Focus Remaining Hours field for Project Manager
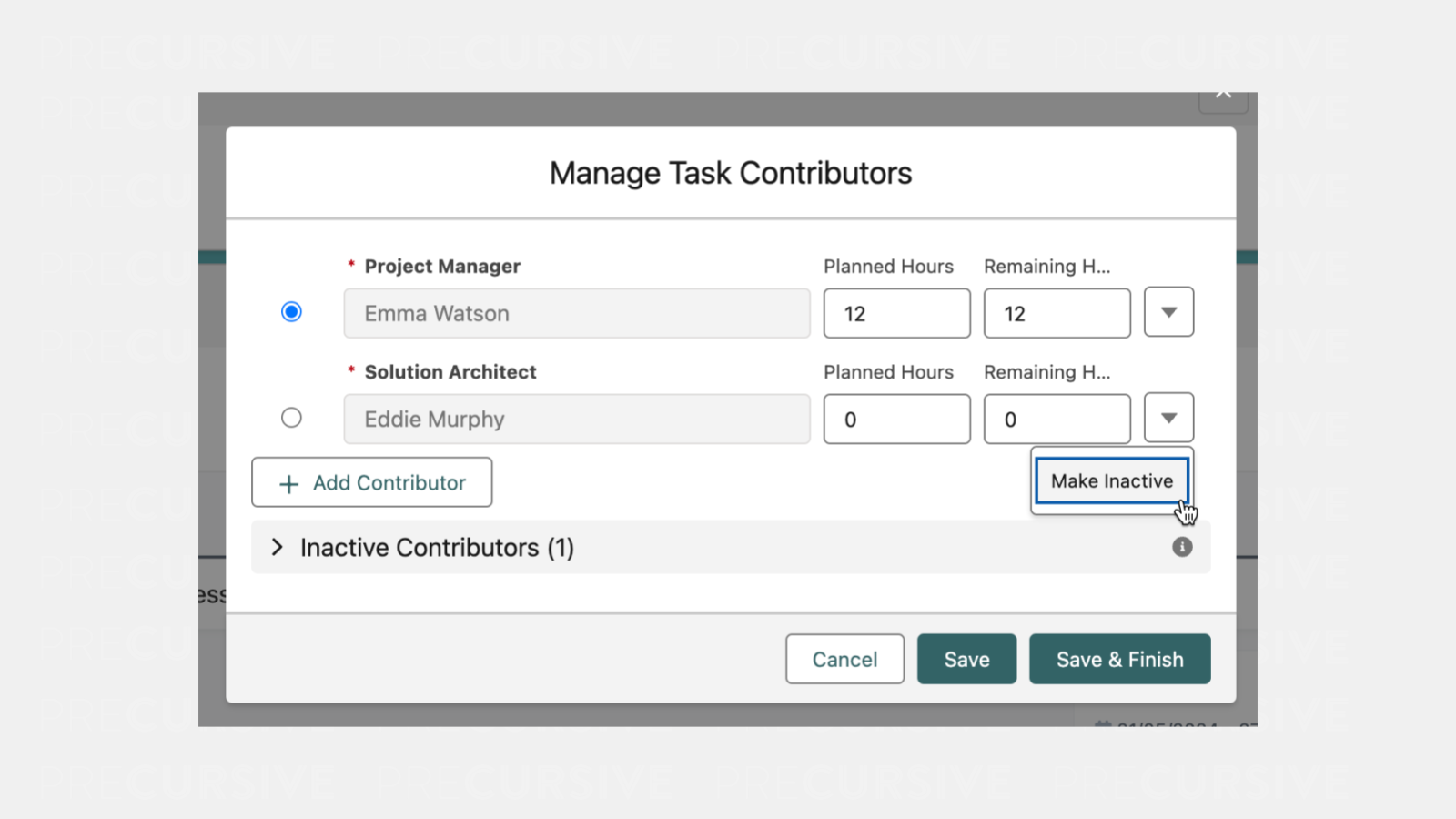 click(x=1057, y=313)
